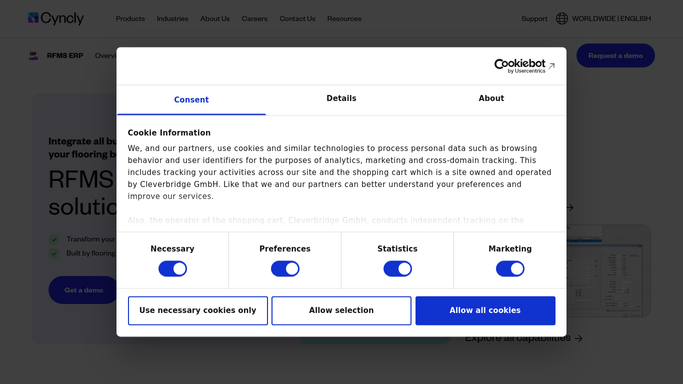
Task: Click the Allow selection button
Action: (342, 310)
